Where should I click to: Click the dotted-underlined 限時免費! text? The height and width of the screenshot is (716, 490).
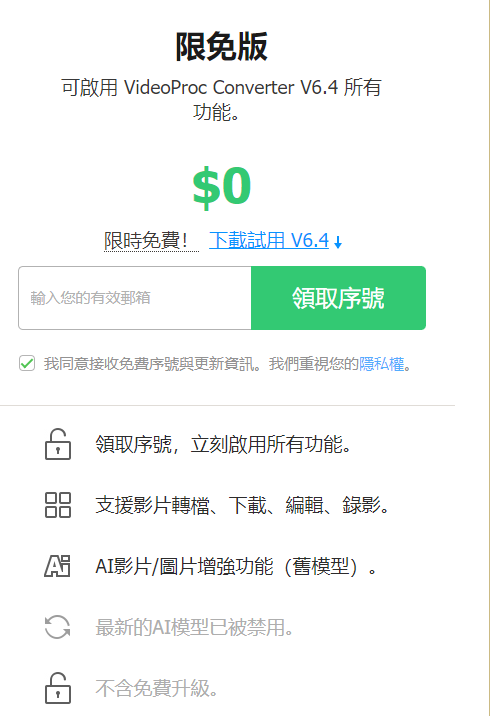[x=145, y=241]
